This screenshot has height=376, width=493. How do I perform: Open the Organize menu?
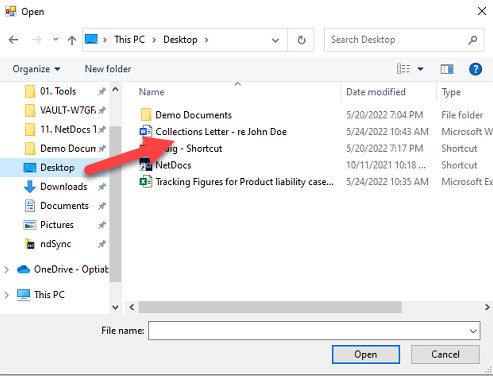(x=36, y=69)
